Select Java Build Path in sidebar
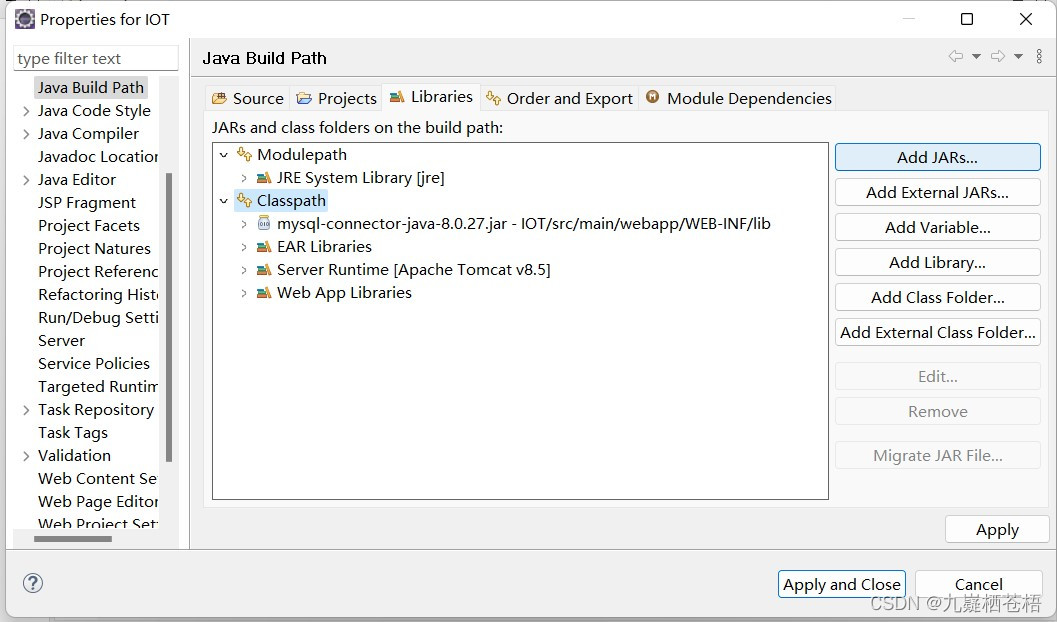Image resolution: width=1057 pixels, height=622 pixels. [x=90, y=88]
